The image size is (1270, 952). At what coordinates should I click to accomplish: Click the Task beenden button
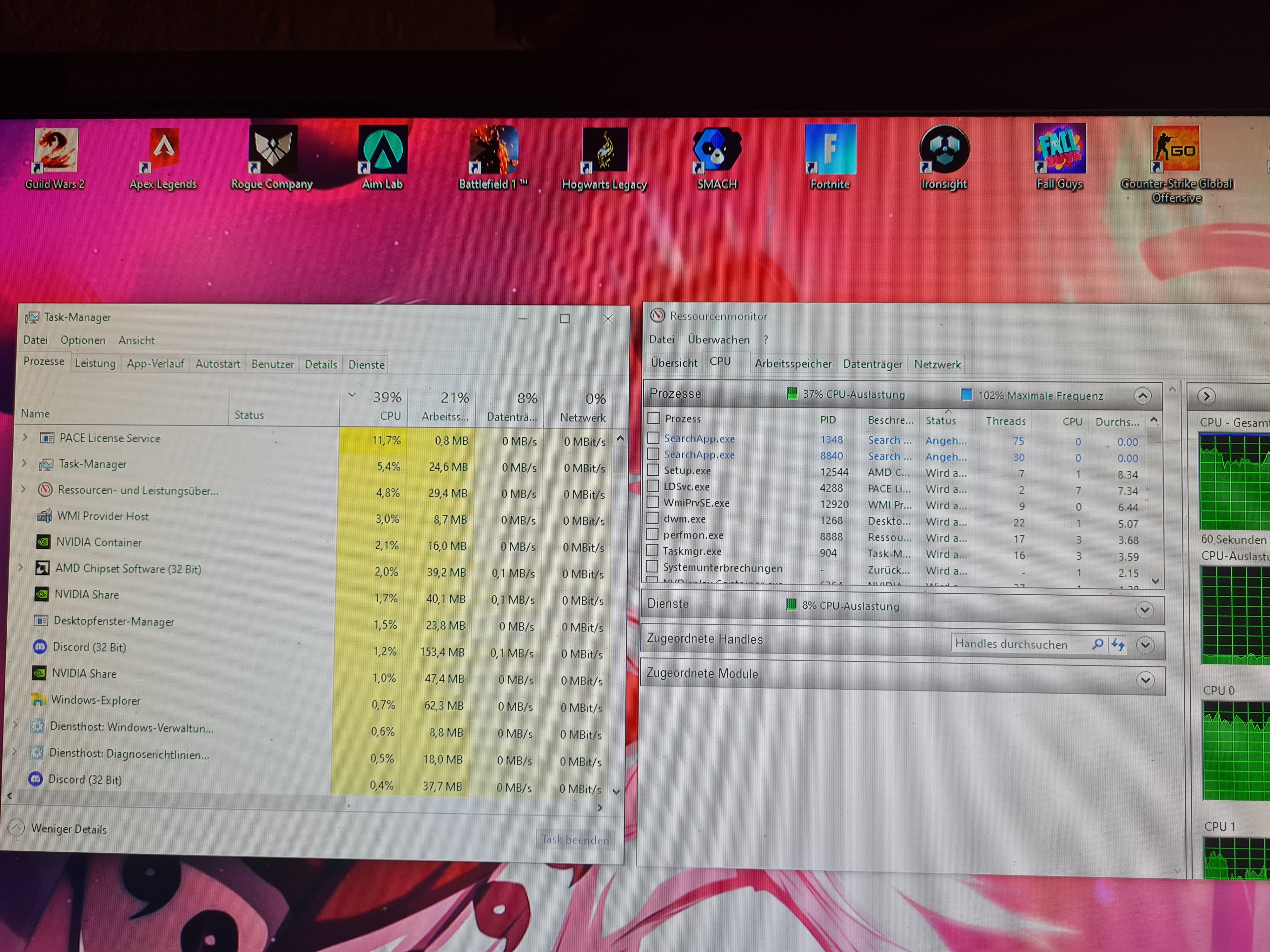[575, 840]
